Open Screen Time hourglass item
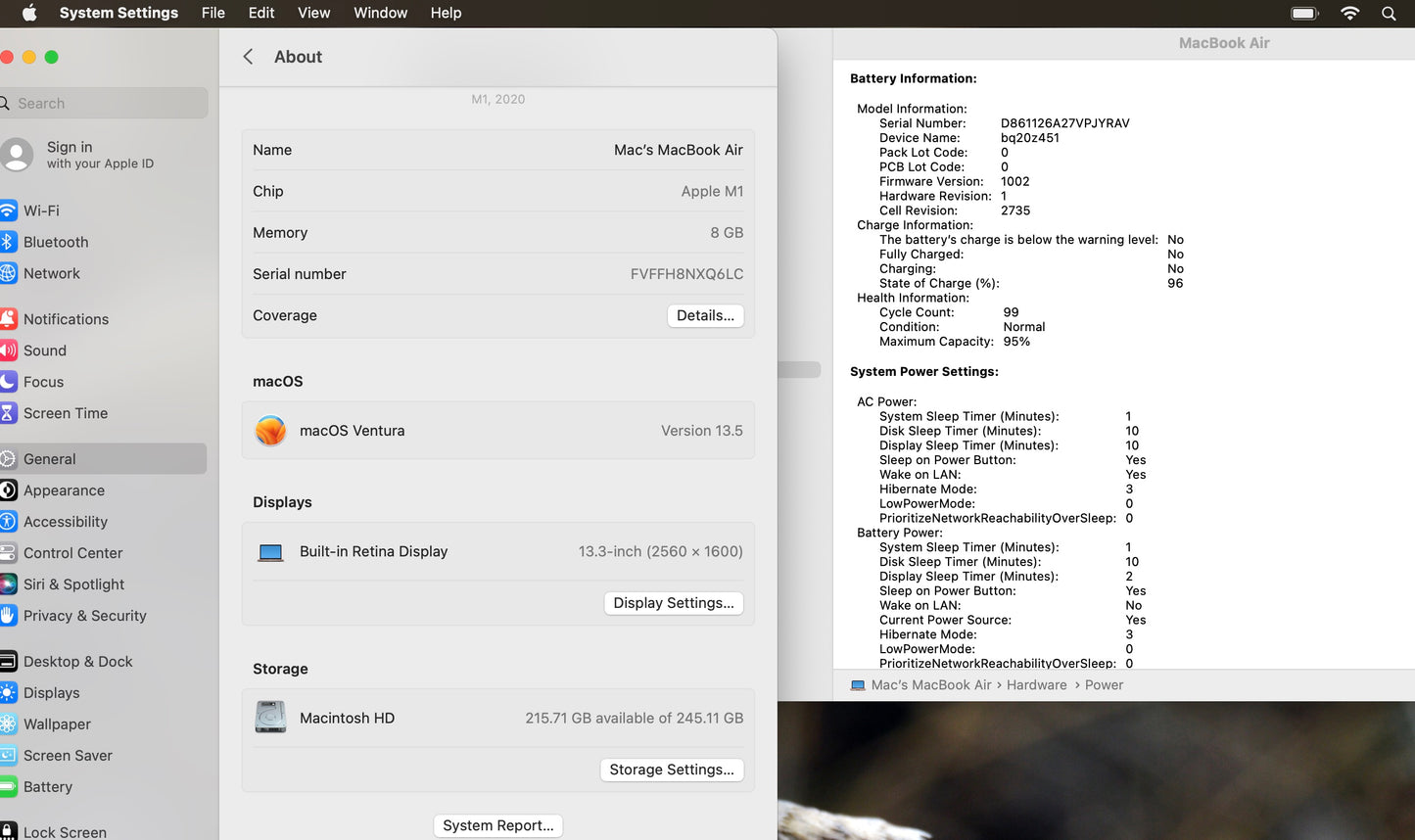1415x840 pixels. tap(8, 413)
